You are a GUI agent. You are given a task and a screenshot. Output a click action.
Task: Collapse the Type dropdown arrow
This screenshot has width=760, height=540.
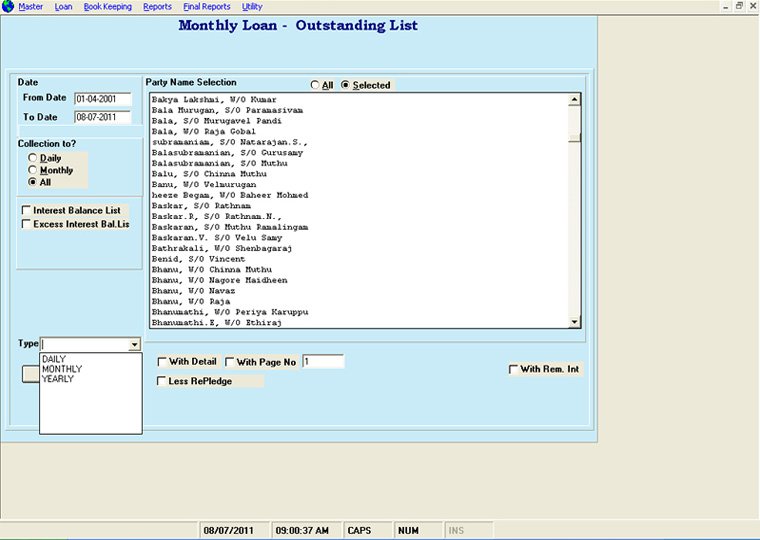pos(134,344)
